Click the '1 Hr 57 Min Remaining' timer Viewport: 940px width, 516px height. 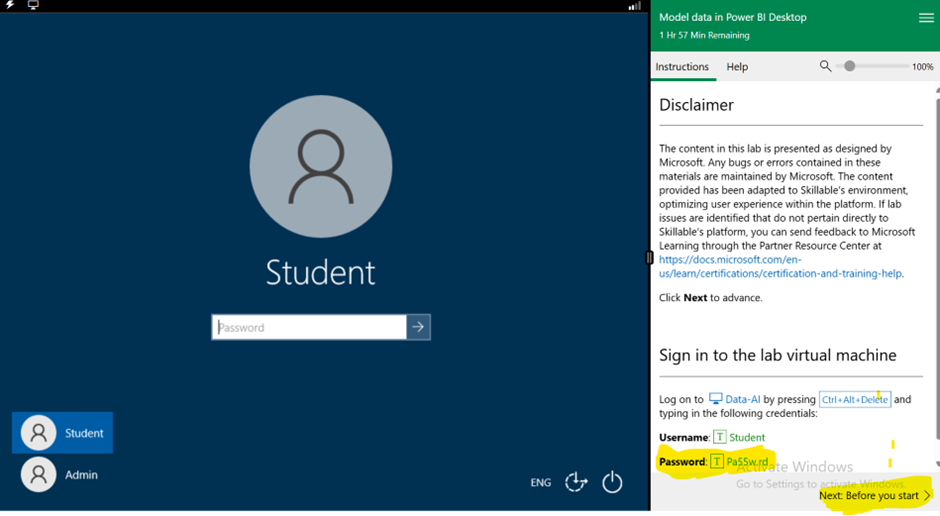(704, 35)
